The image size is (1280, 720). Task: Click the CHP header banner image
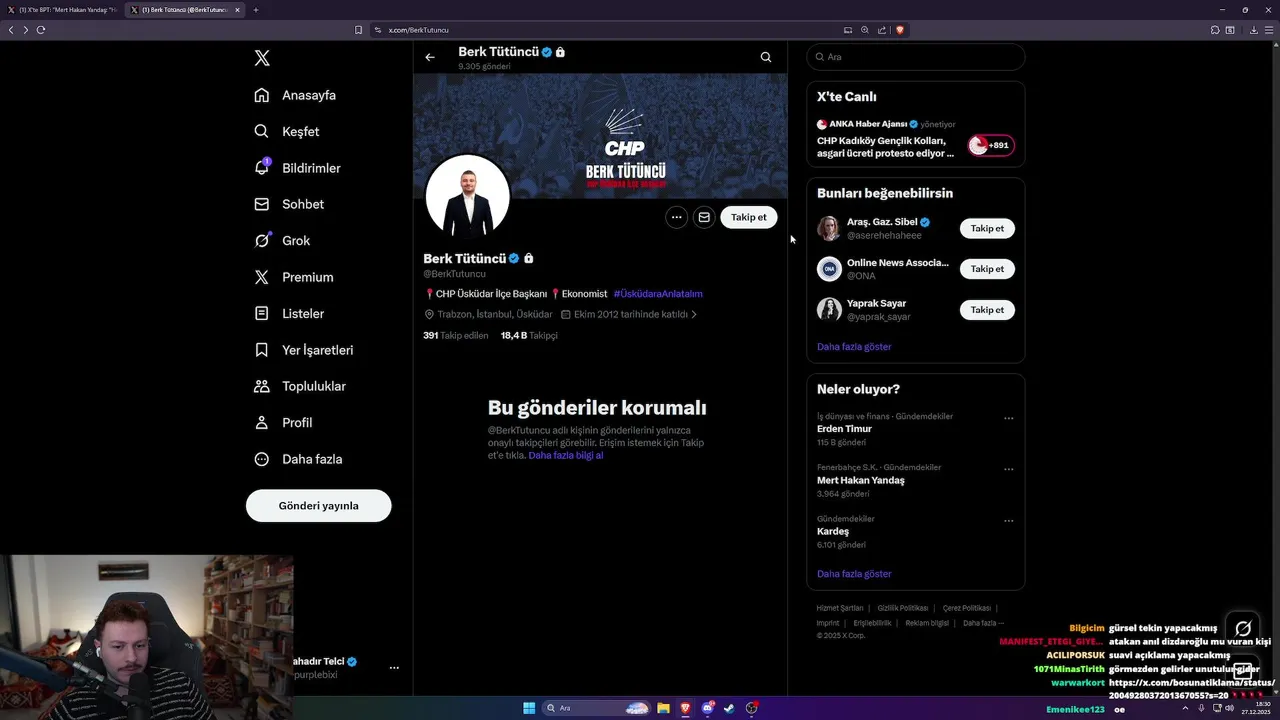(x=600, y=136)
